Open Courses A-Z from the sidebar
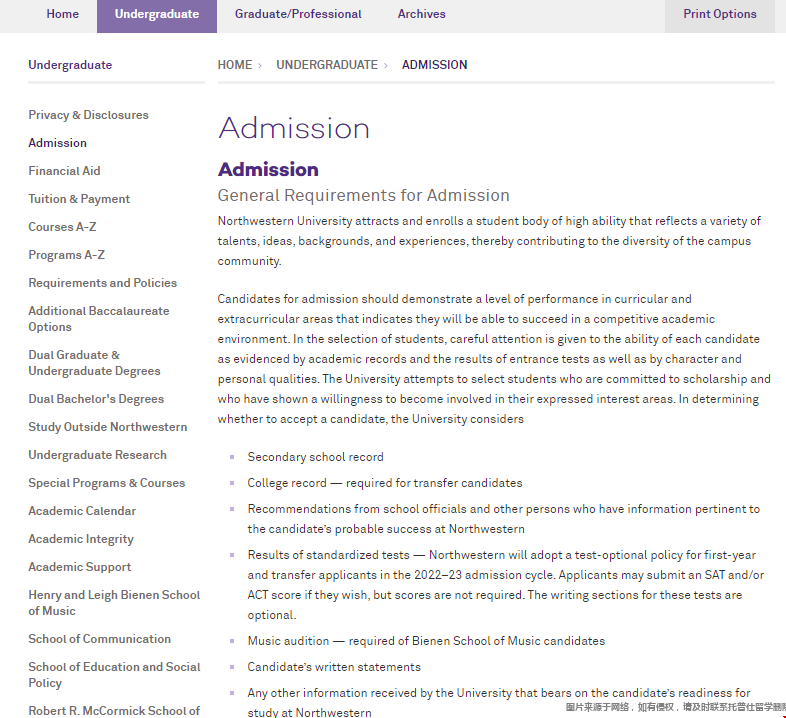 [x=62, y=227]
